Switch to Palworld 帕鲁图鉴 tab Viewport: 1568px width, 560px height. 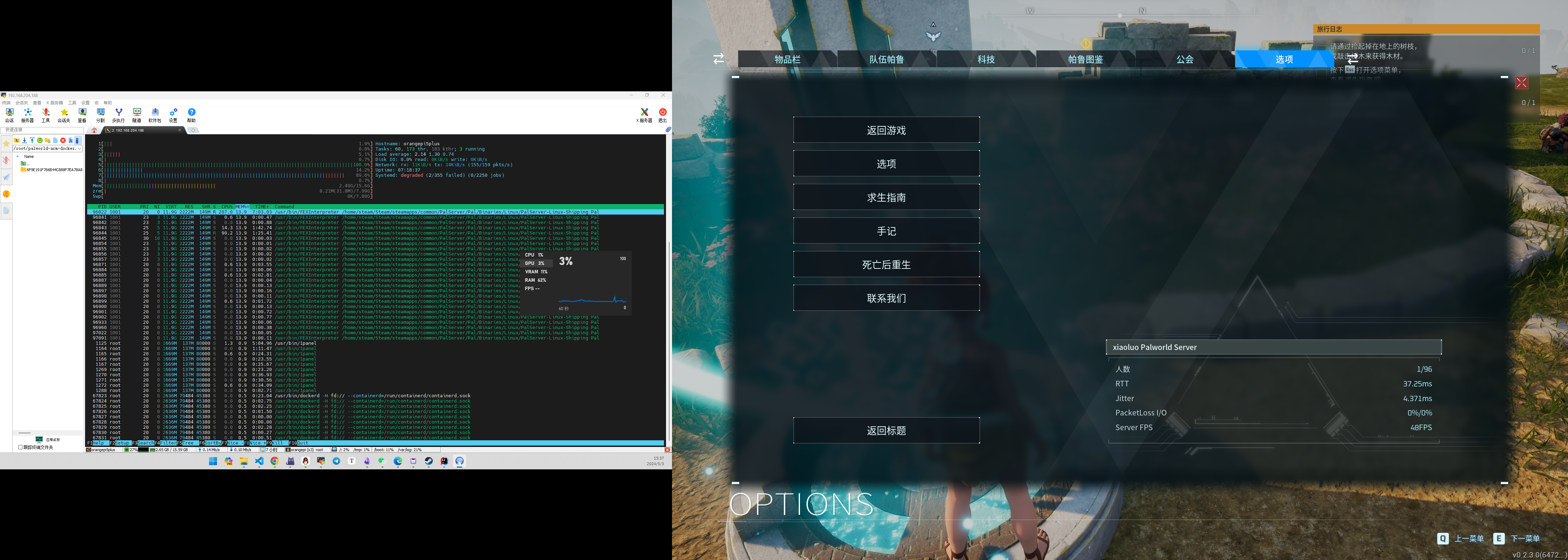(1085, 59)
